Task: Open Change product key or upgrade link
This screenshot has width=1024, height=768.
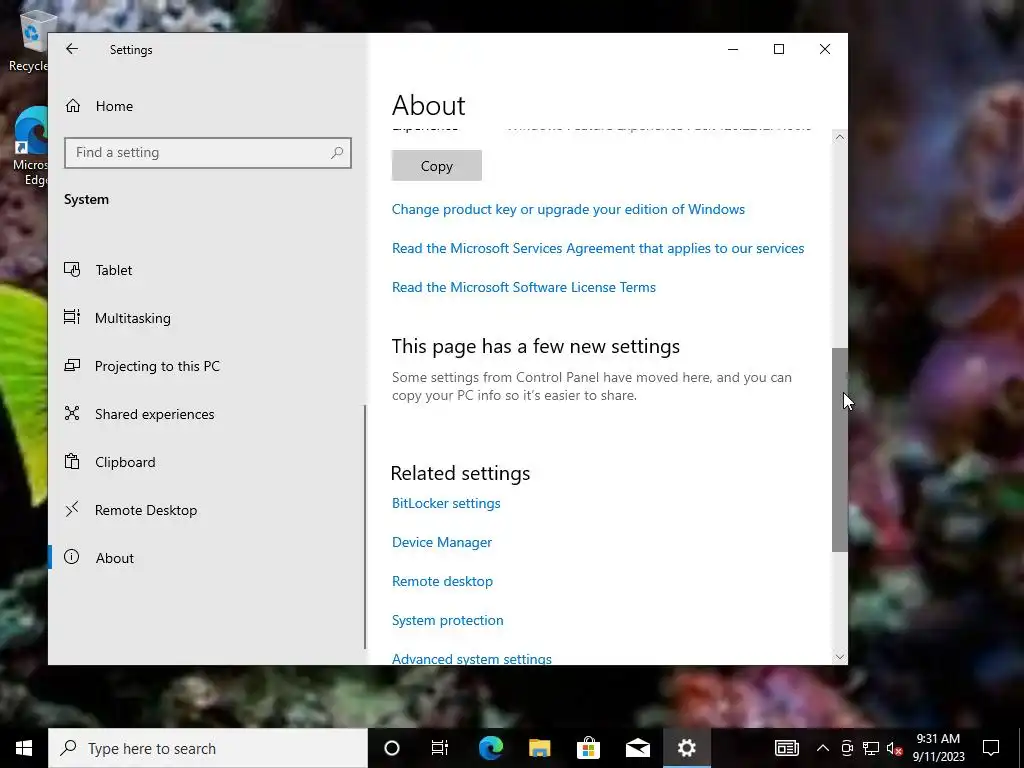Action: tap(568, 210)
